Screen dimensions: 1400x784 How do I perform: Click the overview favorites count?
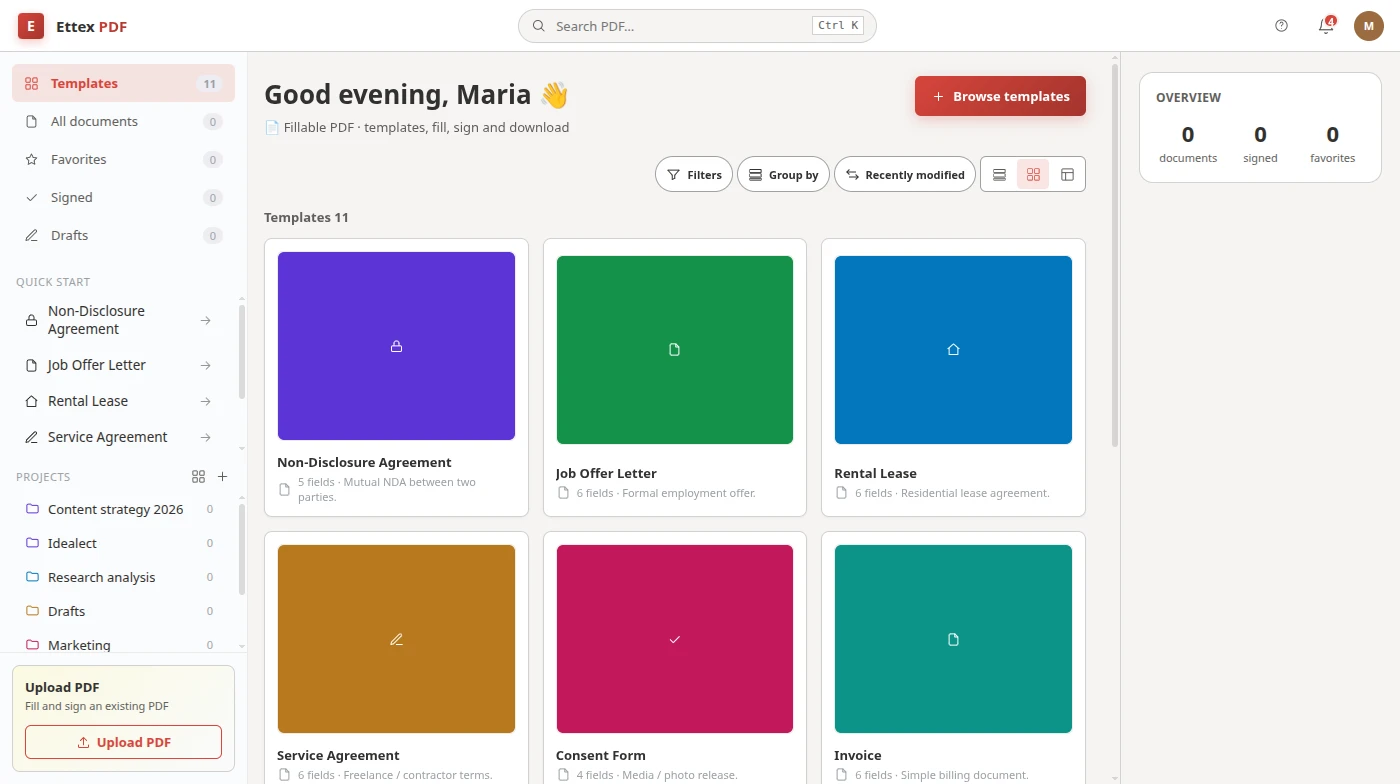pos(1332,134)
